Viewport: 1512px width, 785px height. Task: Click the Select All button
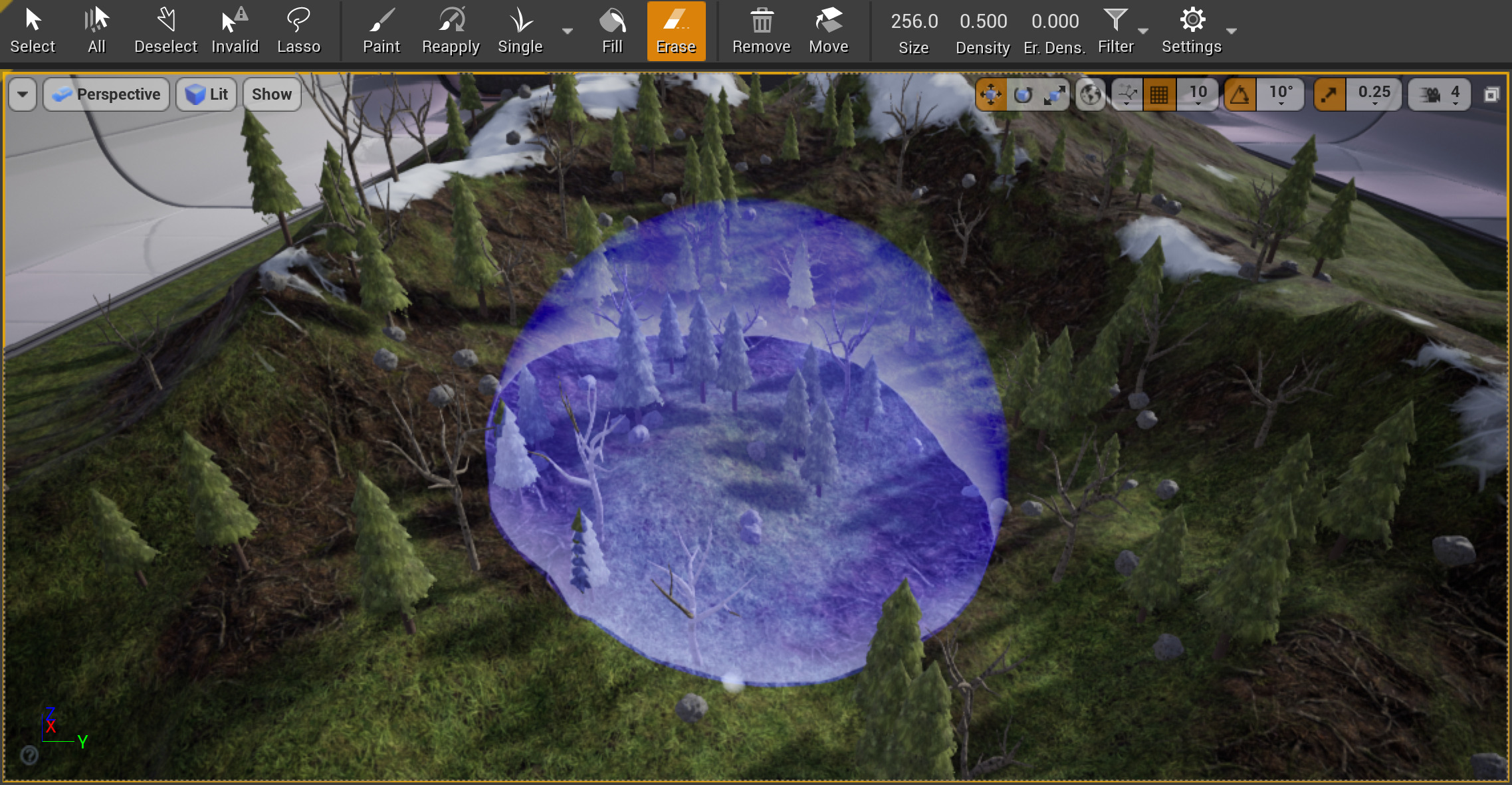click(96, 30)
